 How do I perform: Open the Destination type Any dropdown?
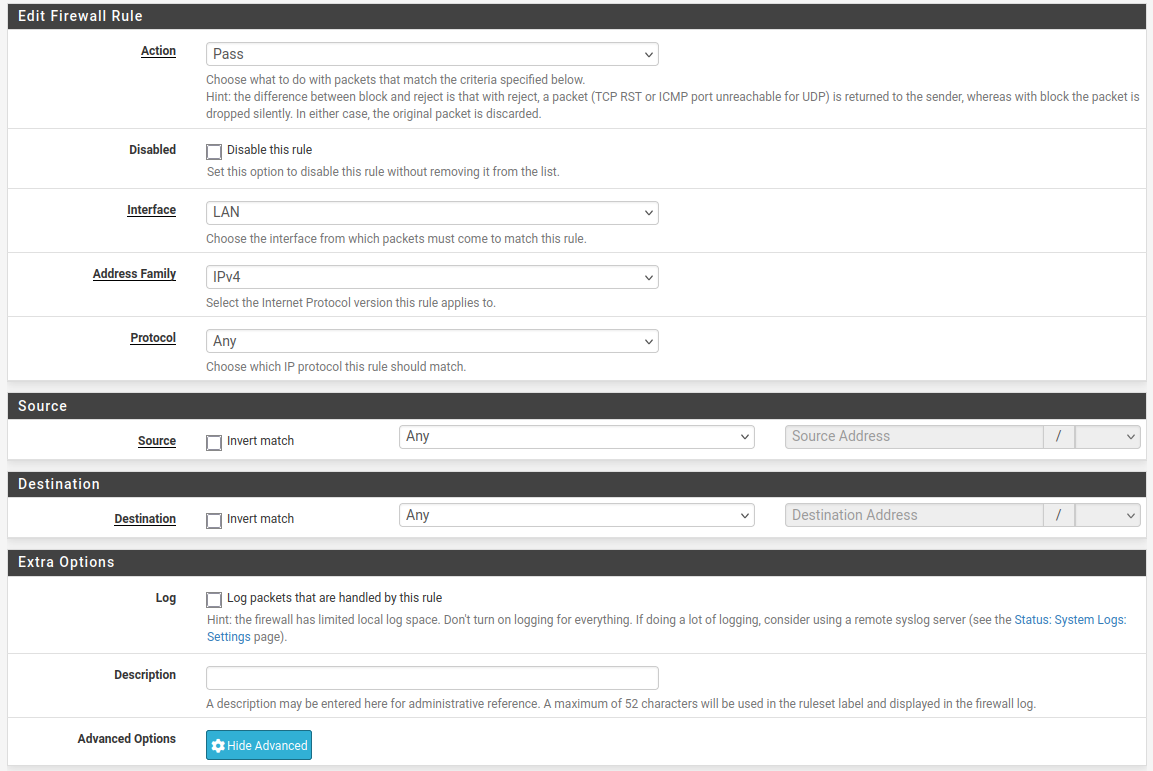click(576, 515)
